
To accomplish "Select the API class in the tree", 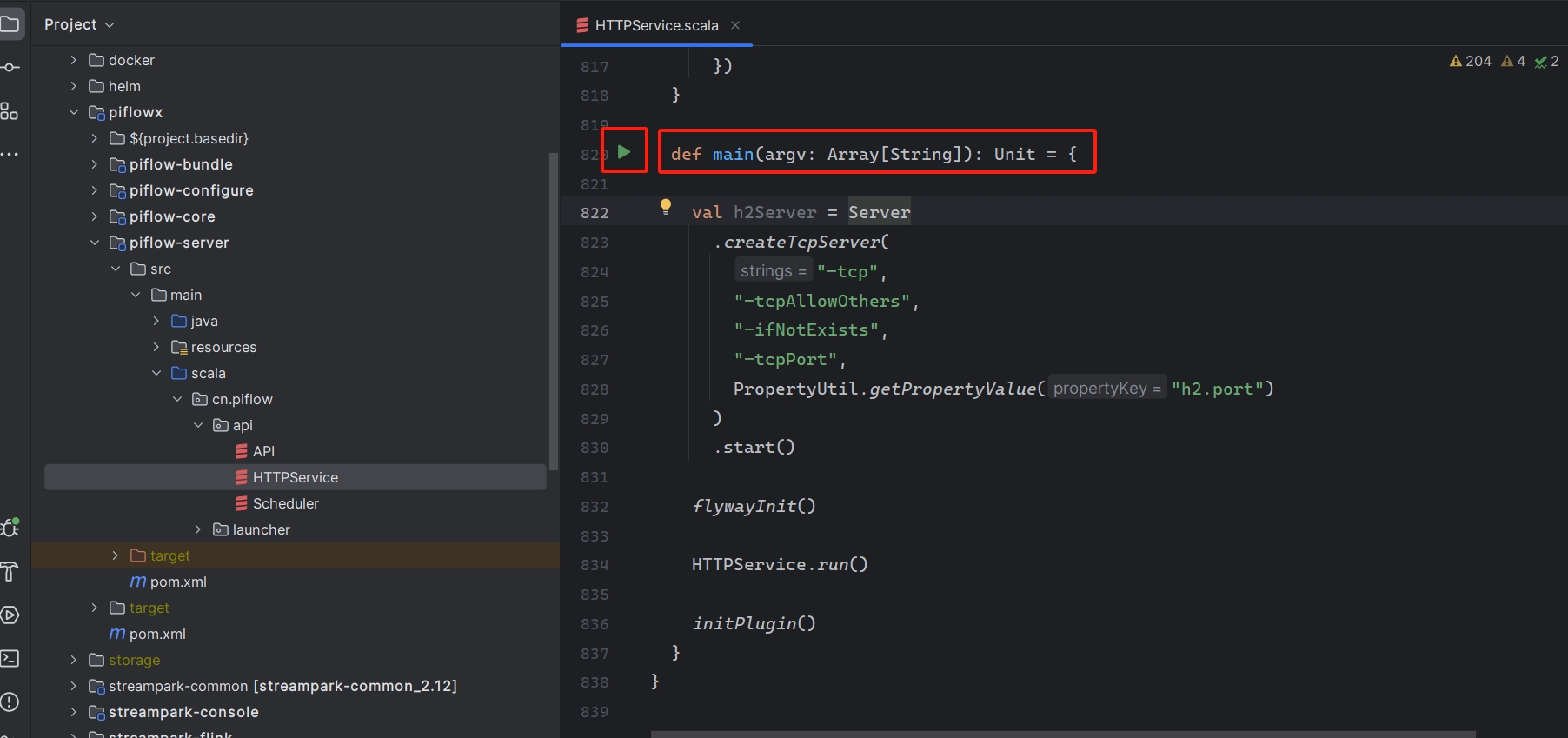I will point(263,451).
